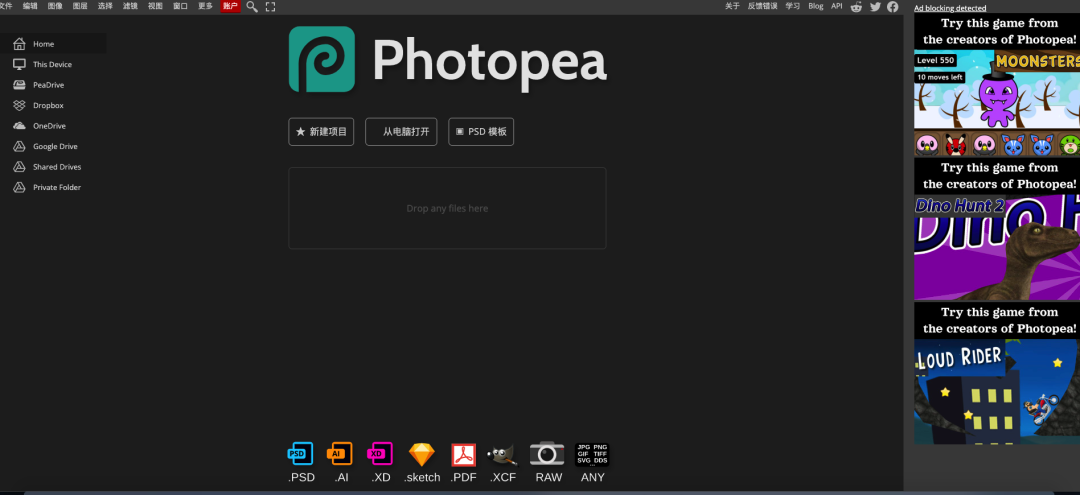Image resolution: width=1080 pixels, height=495 pixels.
Task: Open the search magnifier icon in menu bar
Action: [252, 6]
